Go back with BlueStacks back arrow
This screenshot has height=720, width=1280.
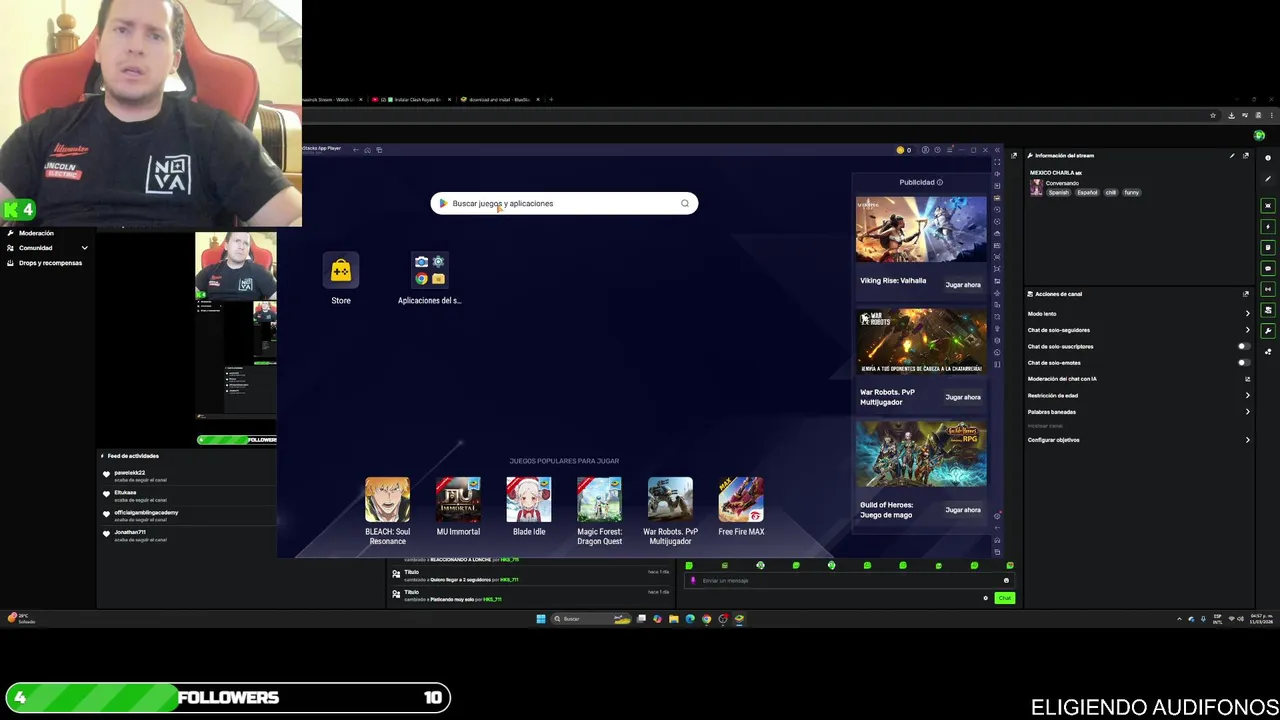(x=355, y=150)
